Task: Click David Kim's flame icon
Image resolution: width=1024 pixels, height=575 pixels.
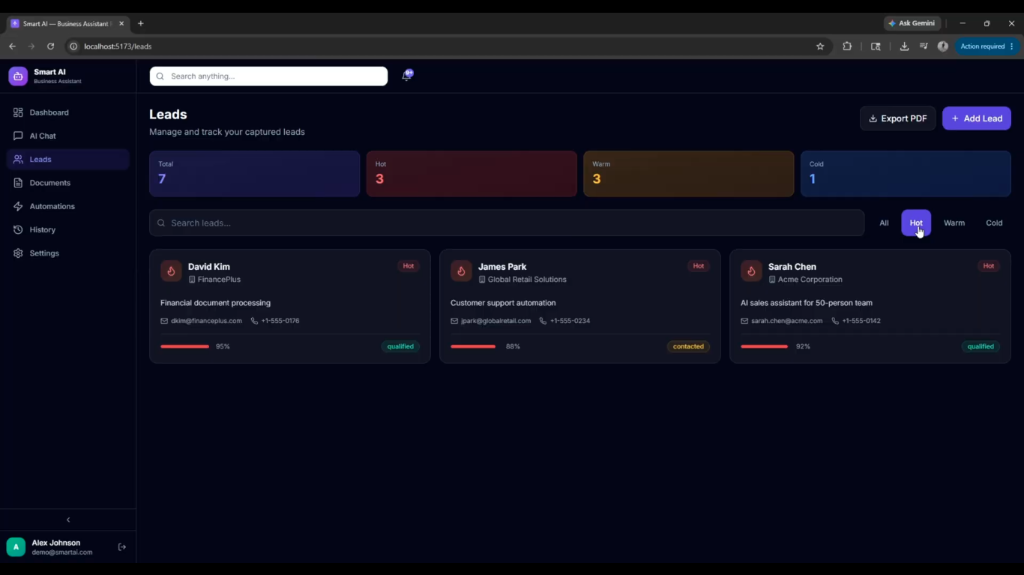Action: tap(171, 271)
